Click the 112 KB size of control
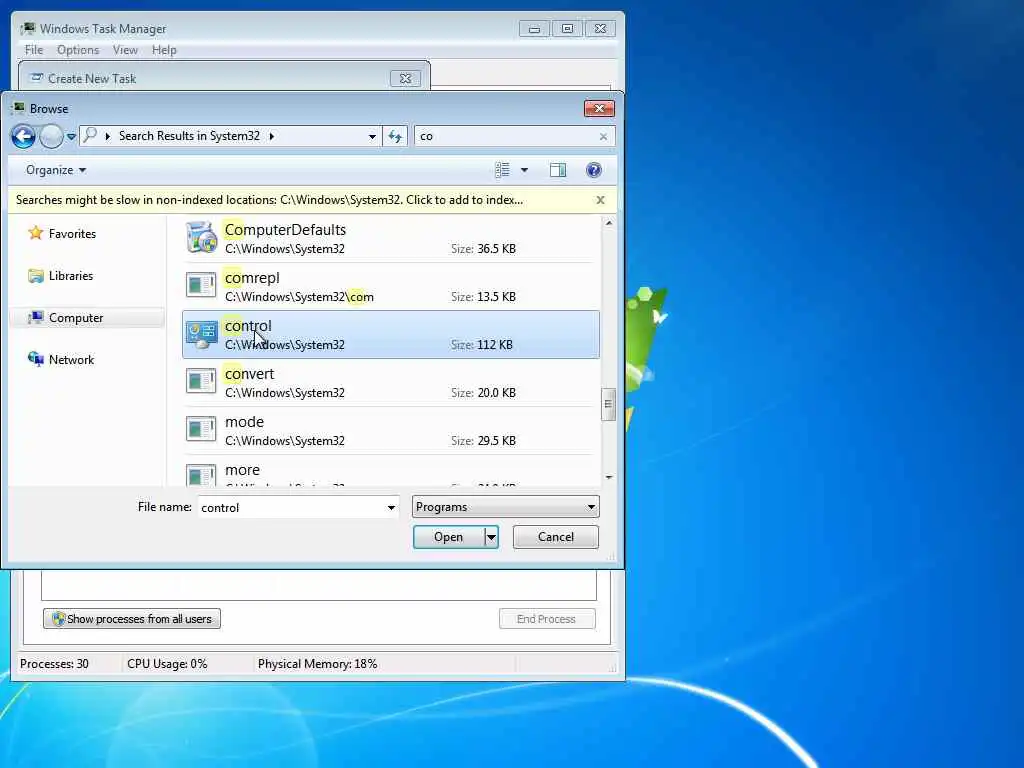This screenshot has height=768, width=1024. (494, 345)
